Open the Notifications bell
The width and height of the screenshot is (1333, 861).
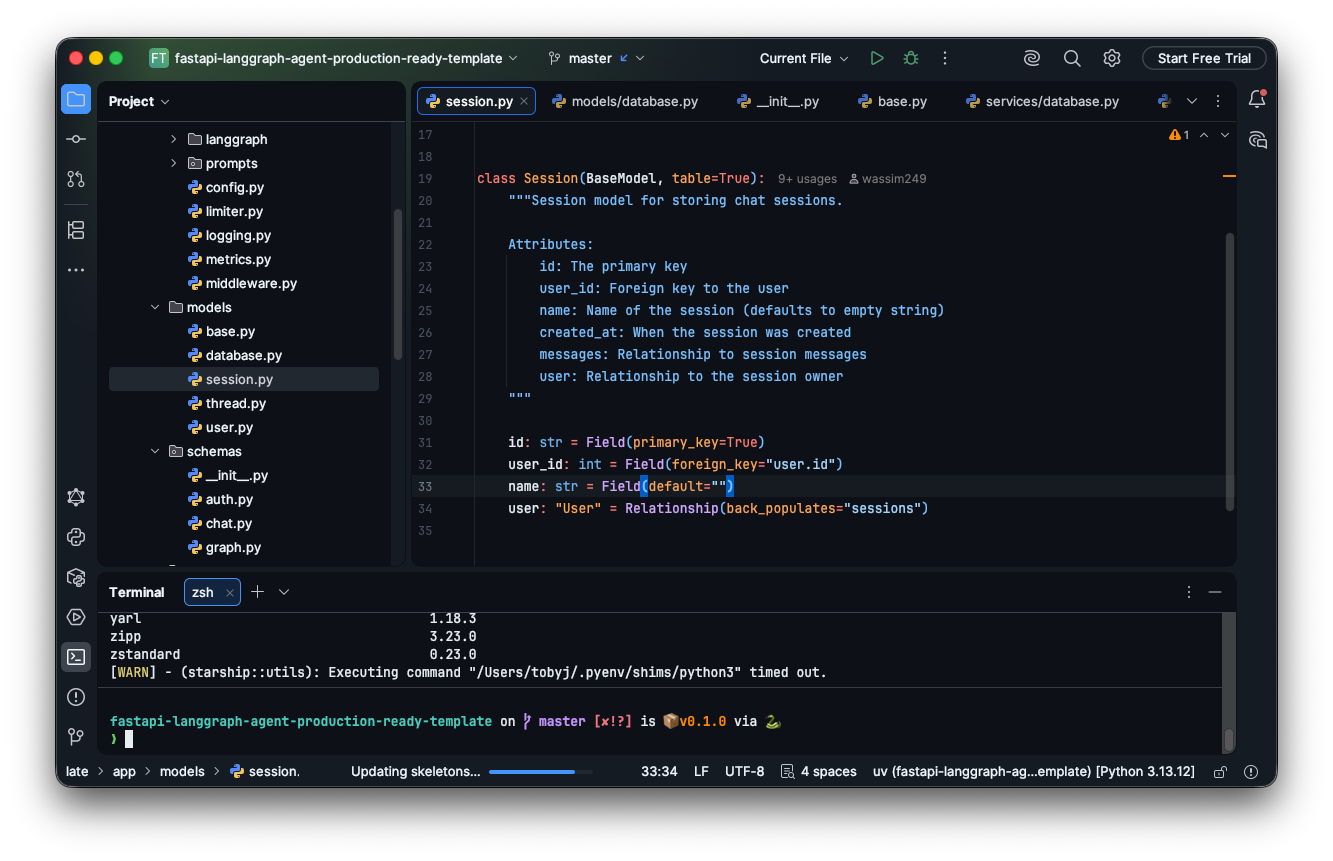point(1258,99)
